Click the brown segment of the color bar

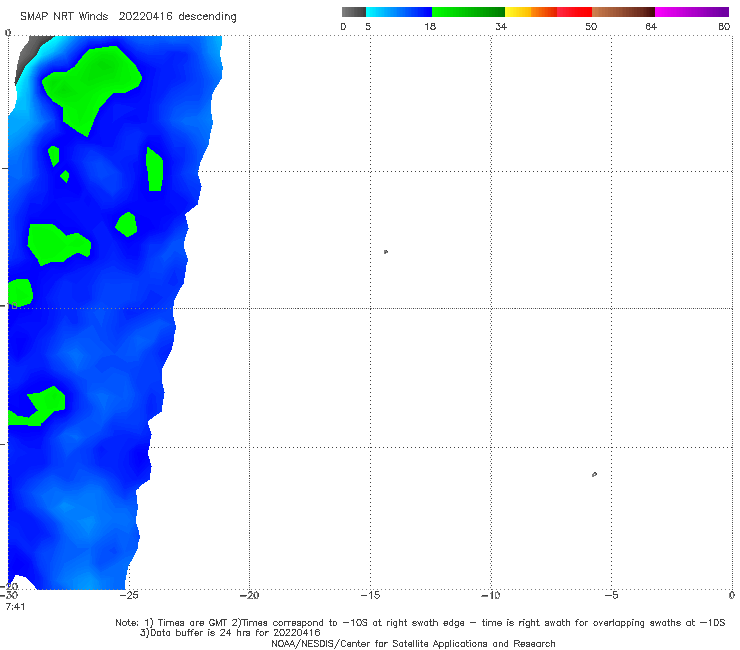(623, 12)
